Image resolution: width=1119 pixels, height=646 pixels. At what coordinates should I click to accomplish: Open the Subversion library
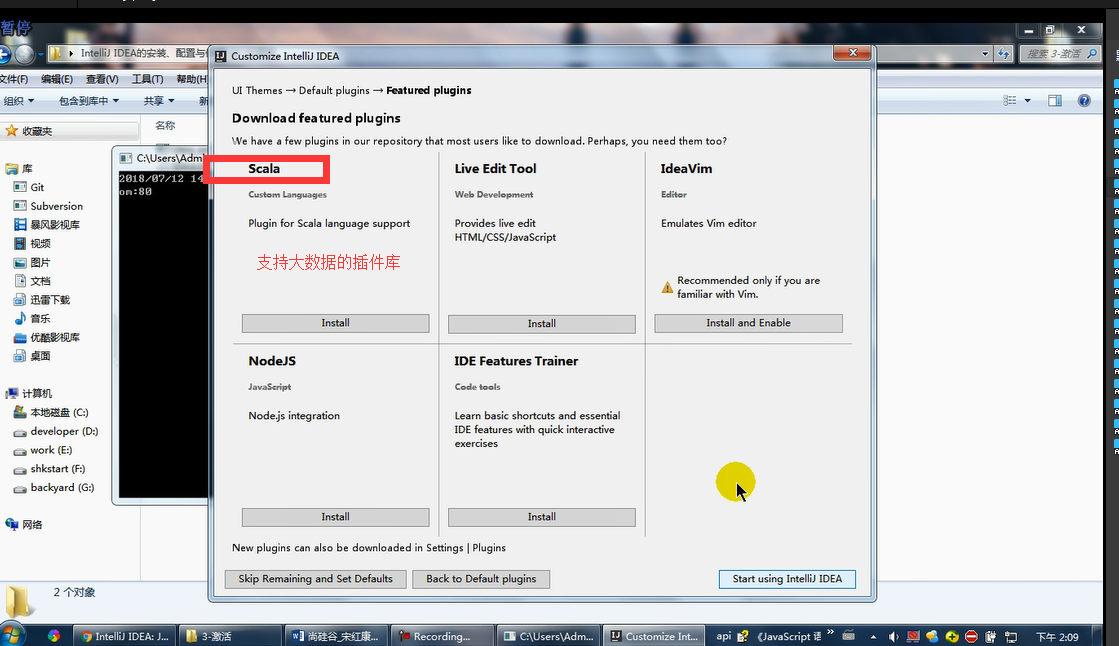[56, 206]
